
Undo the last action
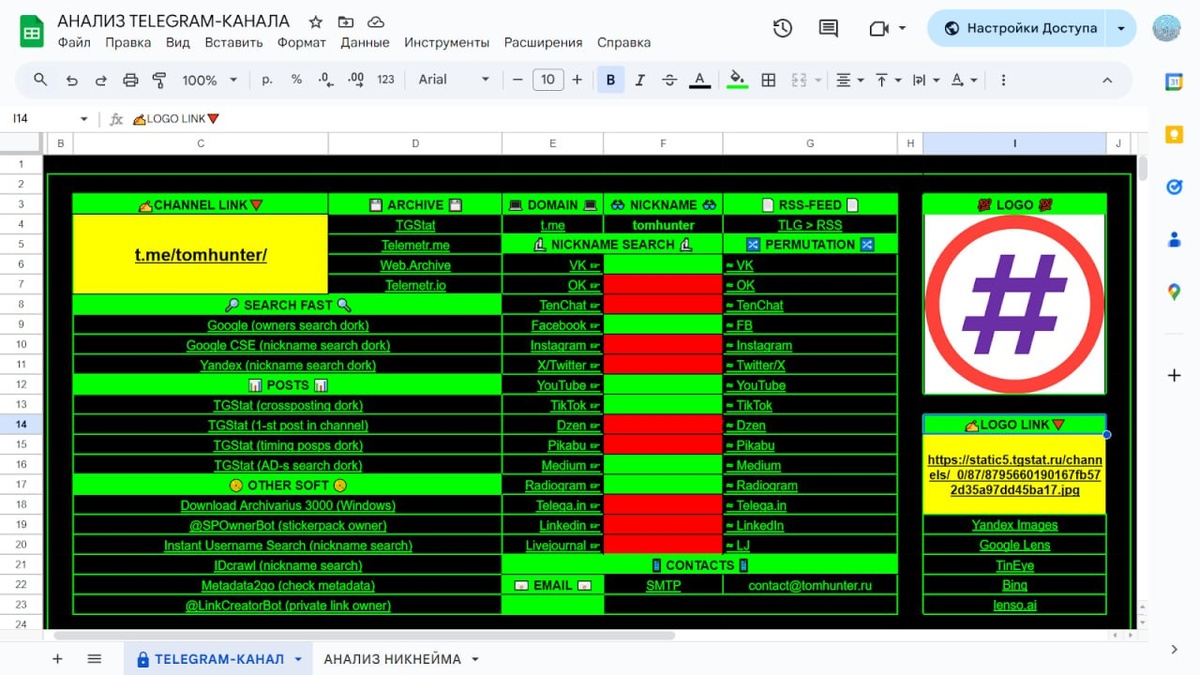(71, 80)
